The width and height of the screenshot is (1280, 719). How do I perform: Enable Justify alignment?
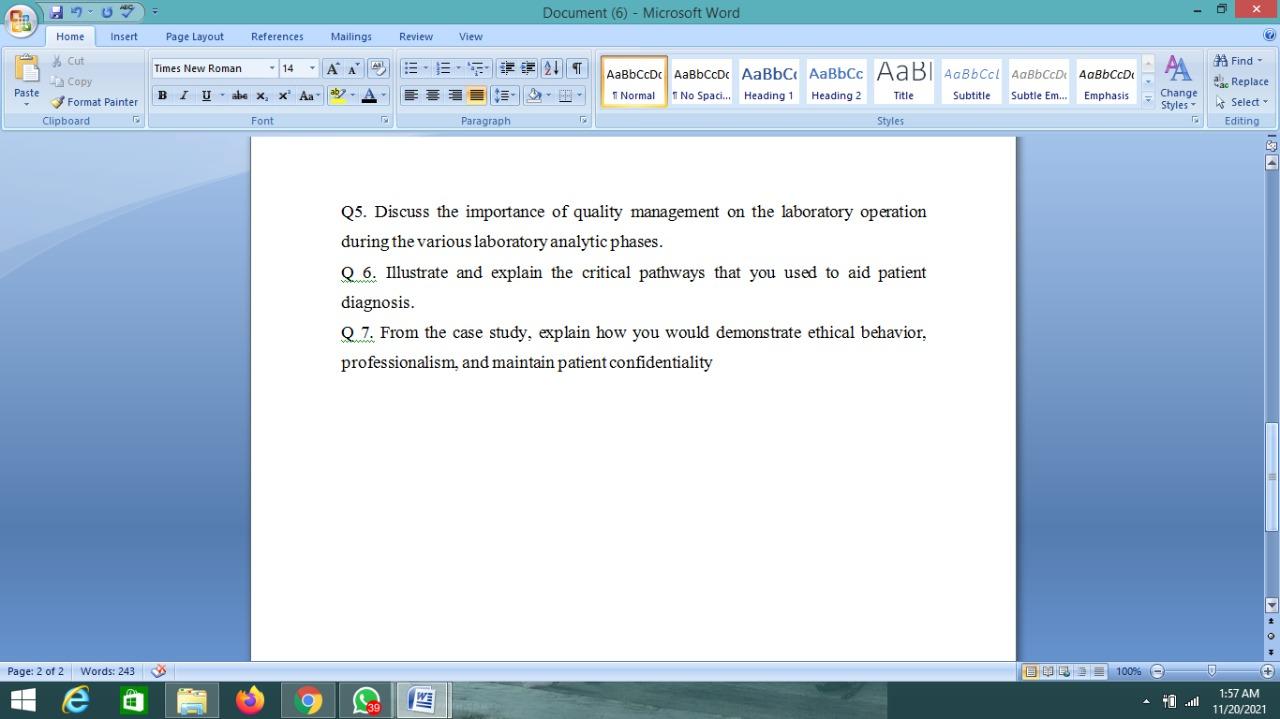click(475, 95)
